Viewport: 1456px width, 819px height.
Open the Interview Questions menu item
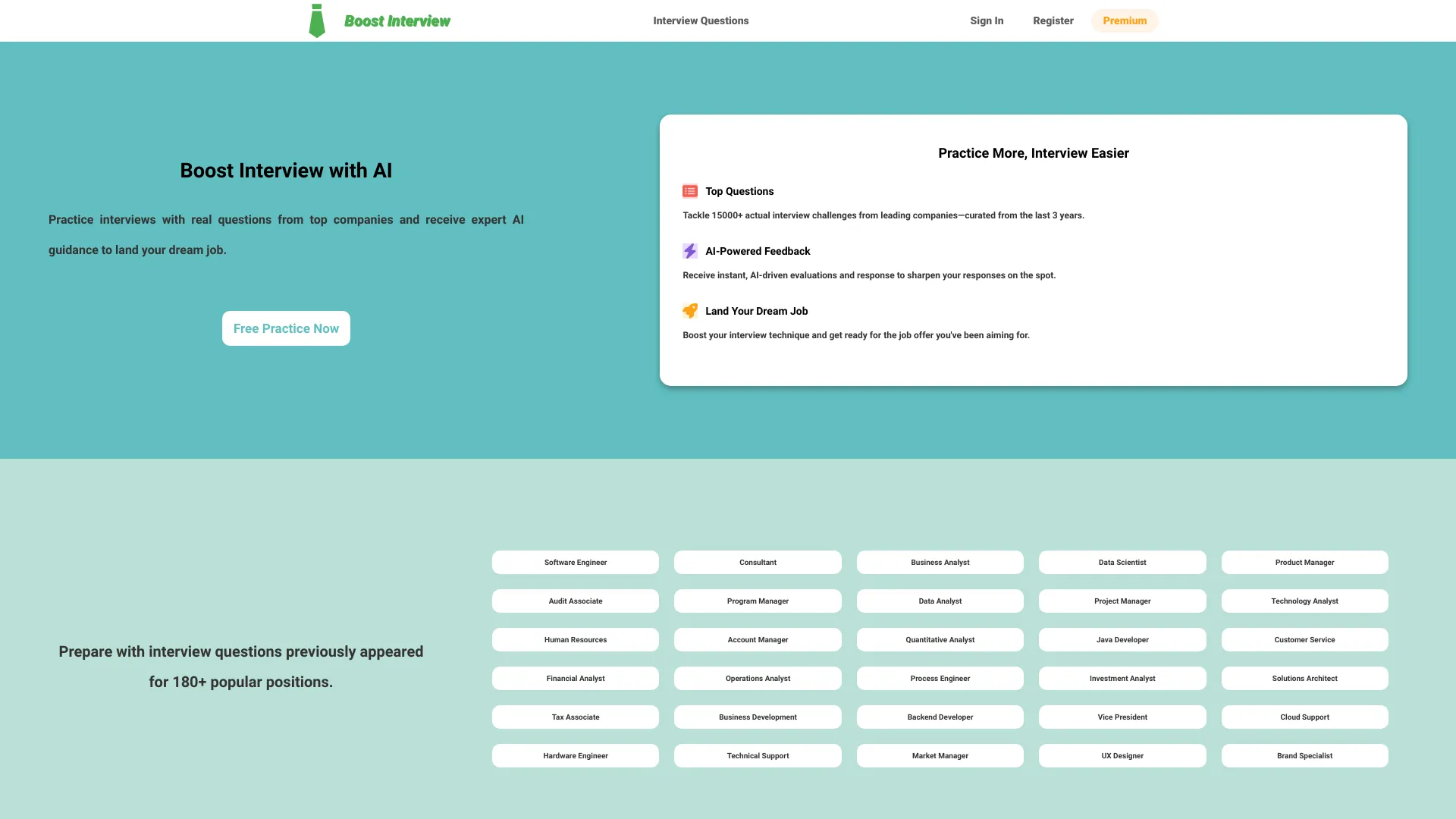(701, 20)
